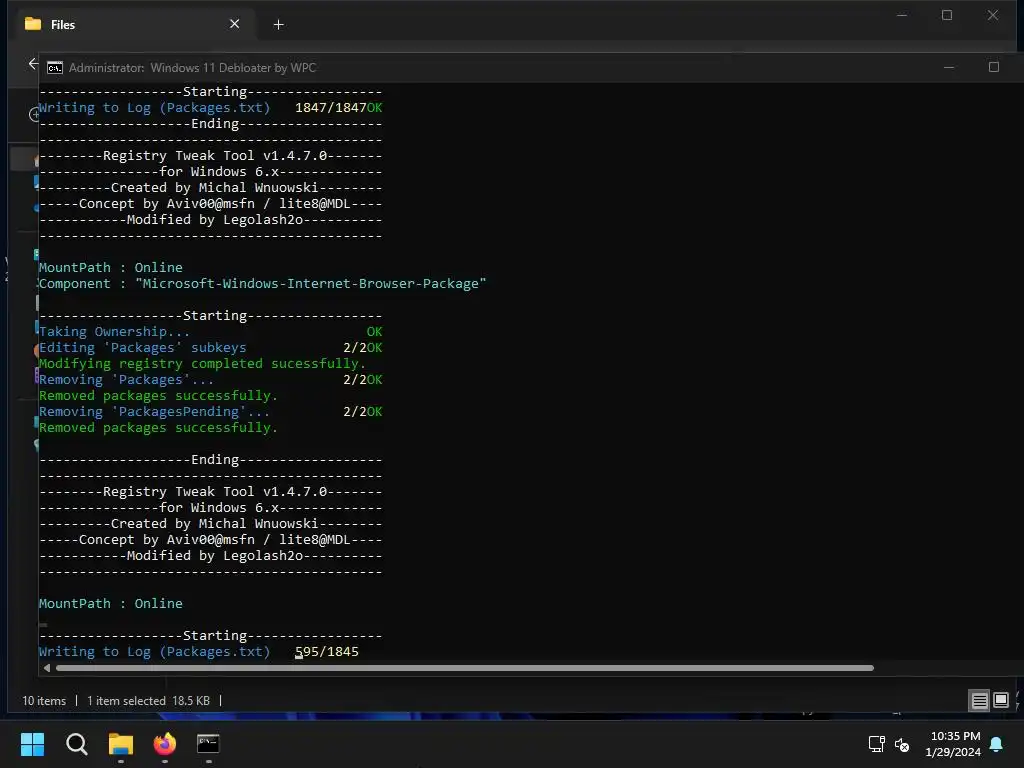Open taskbar Search
The width and height of the screenshot is (1024, 768).
(x=76, y=744)
